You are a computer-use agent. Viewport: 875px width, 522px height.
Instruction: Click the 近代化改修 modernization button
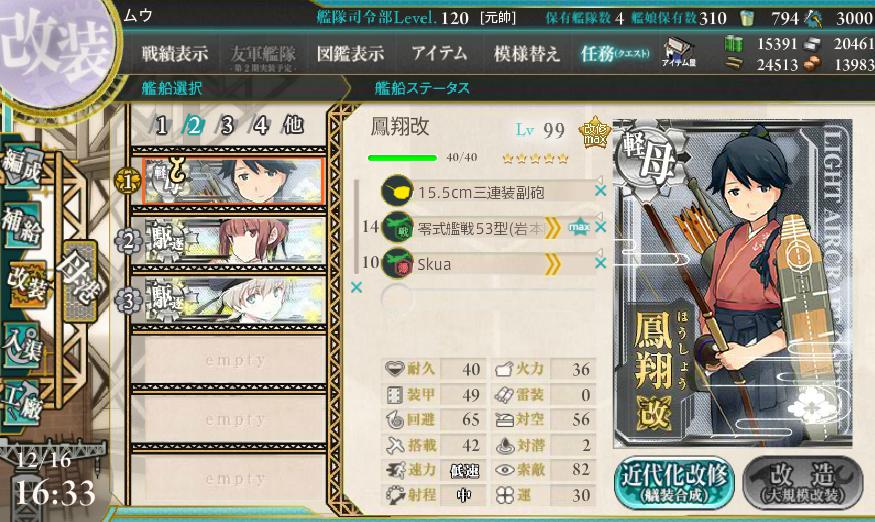pyautogui.click(x=674, y=483)
